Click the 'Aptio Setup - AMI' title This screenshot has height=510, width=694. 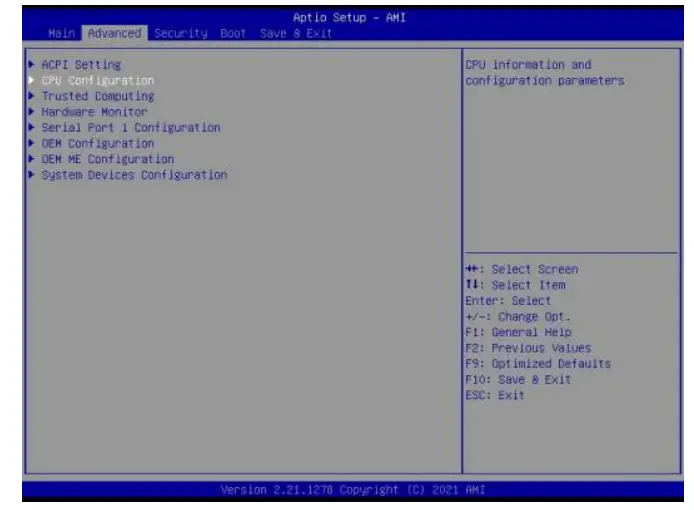tap(349, 18)
